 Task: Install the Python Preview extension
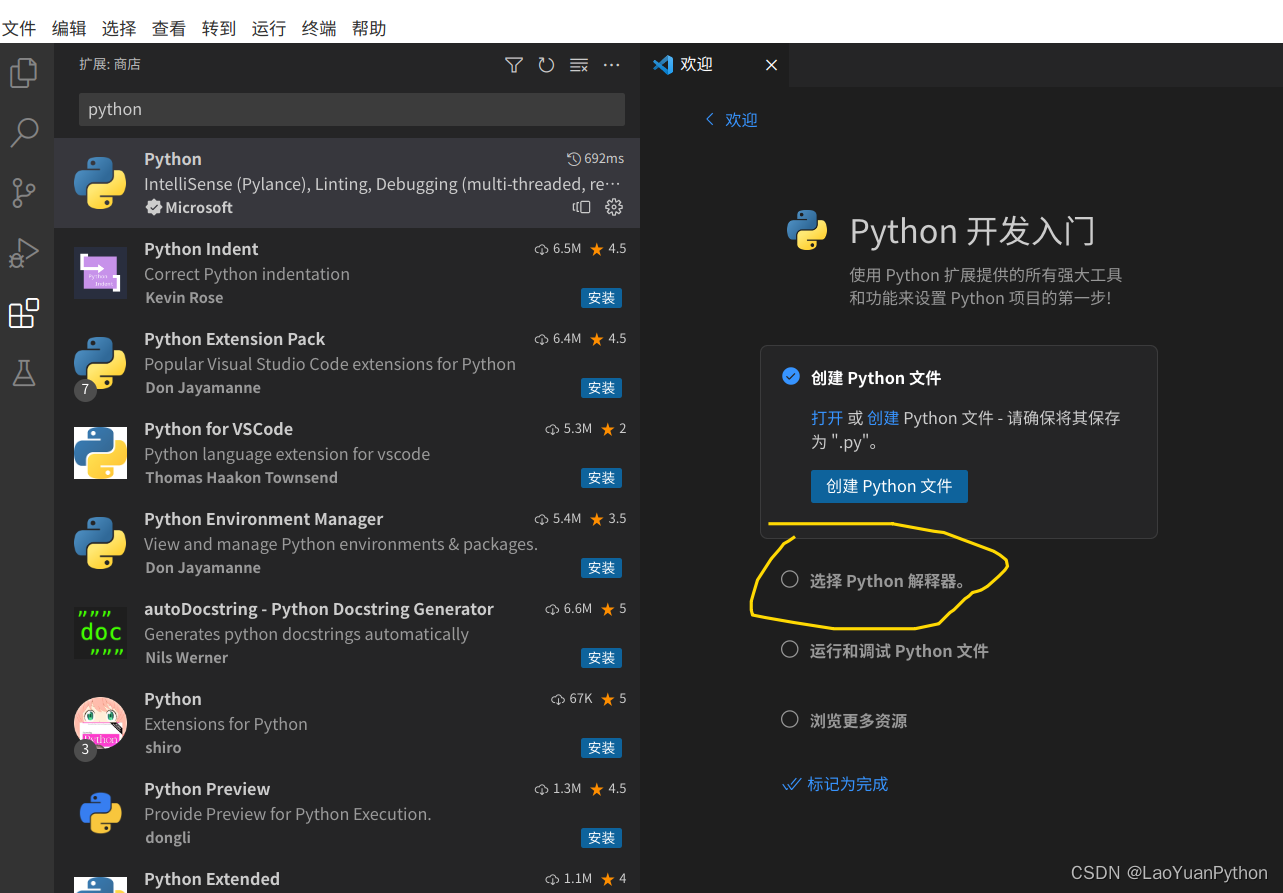click(602, 838)
